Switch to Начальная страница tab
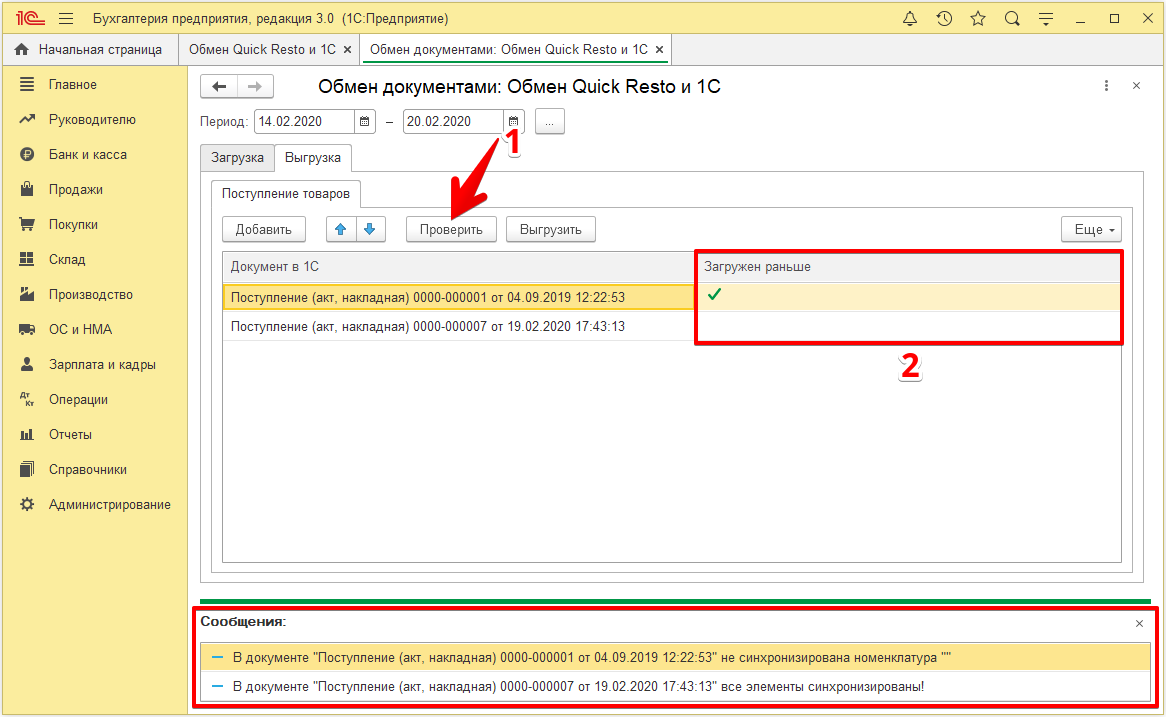The width and height of the screenshot is (1166, 717). (x=90, y=49)
